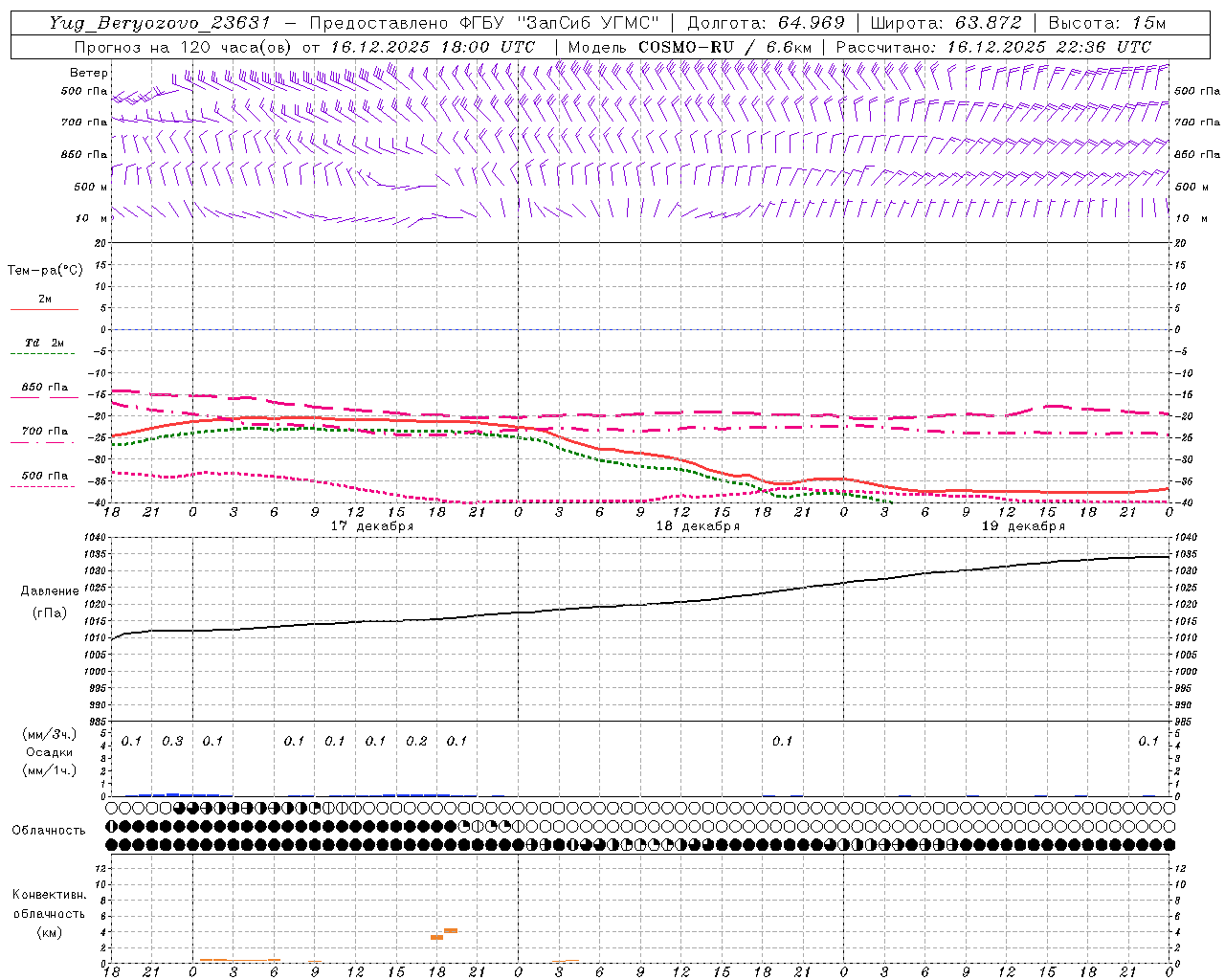
Task: Click the 0.3 precipitation amount value
Action: point(172,742)
